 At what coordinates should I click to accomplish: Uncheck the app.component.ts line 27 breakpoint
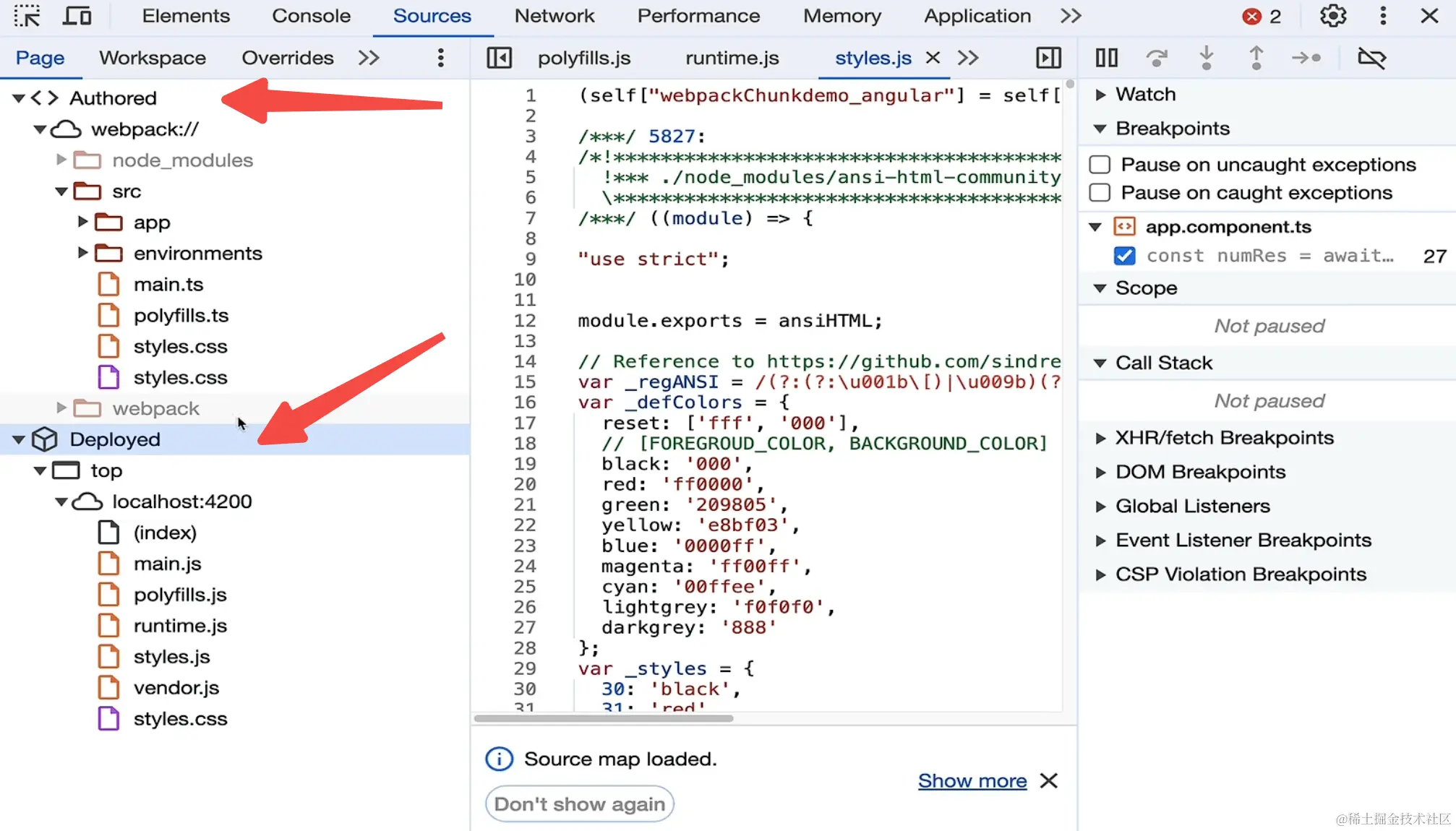click(1124, 256)
